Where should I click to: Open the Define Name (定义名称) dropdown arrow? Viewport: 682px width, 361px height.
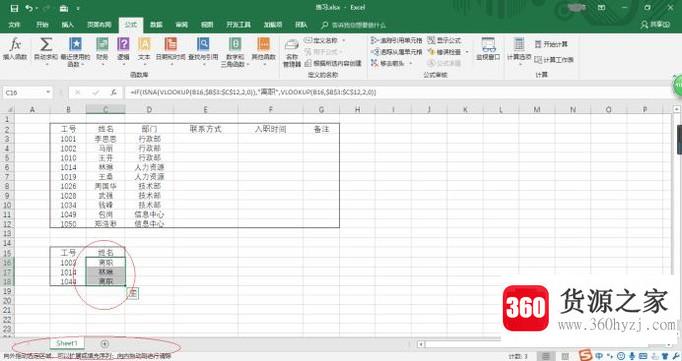pyautogui.click(x=344, y=40)
